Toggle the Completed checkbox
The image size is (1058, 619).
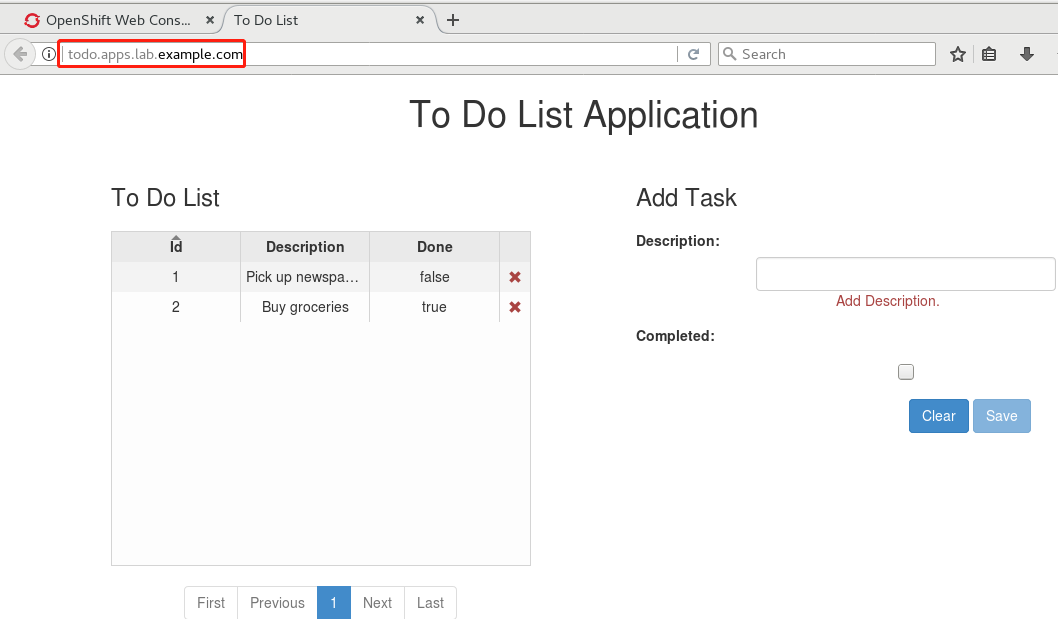click(x=906, y=372)
